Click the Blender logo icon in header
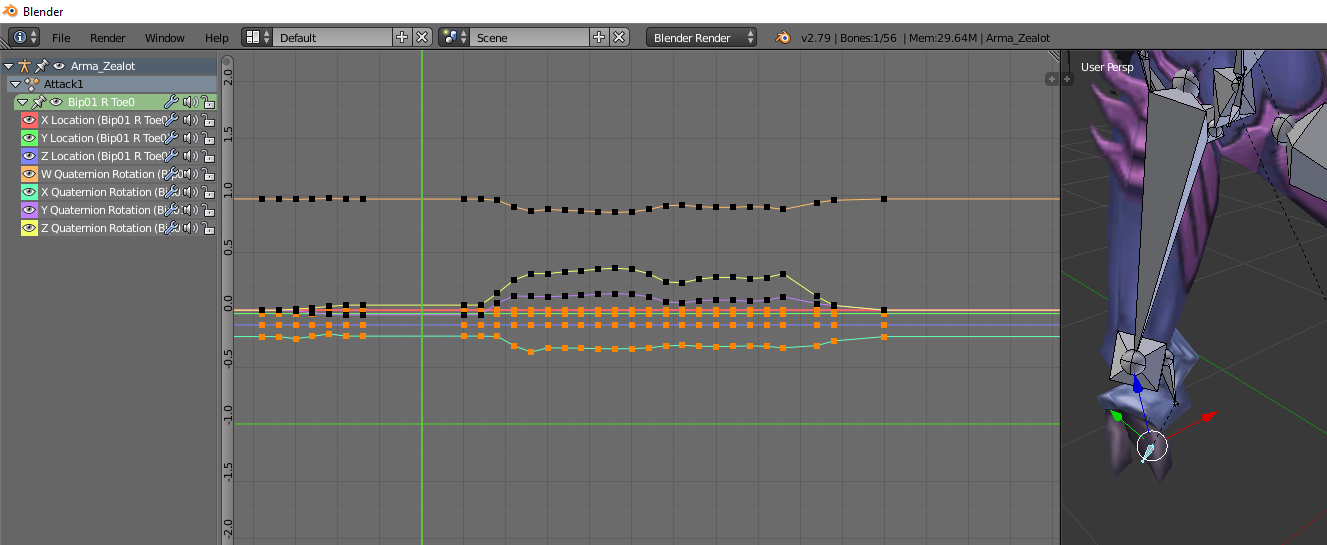 pos(782,37)
